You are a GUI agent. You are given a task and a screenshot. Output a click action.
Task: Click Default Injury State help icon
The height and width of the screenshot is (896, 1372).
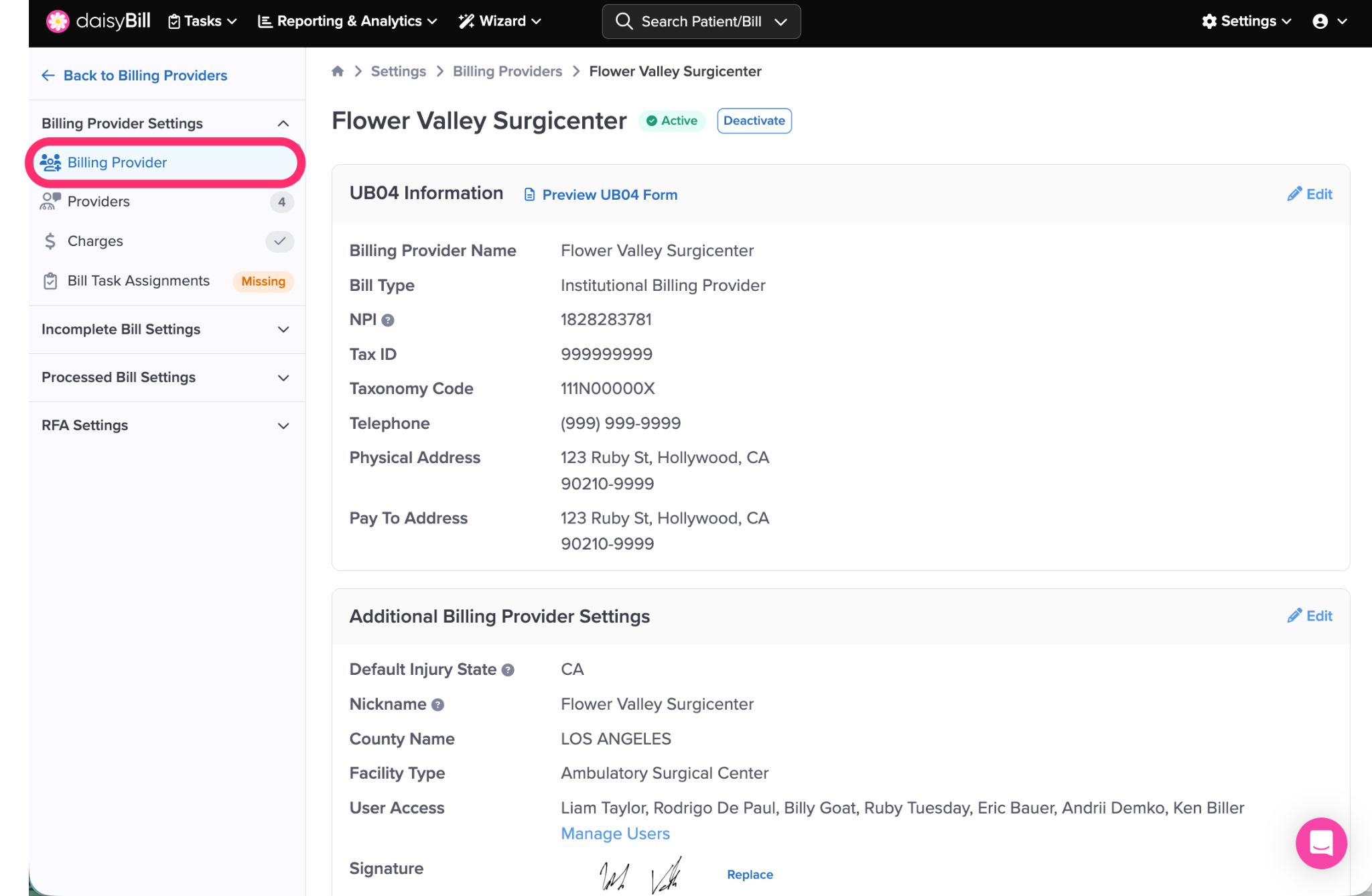(508, 670)
